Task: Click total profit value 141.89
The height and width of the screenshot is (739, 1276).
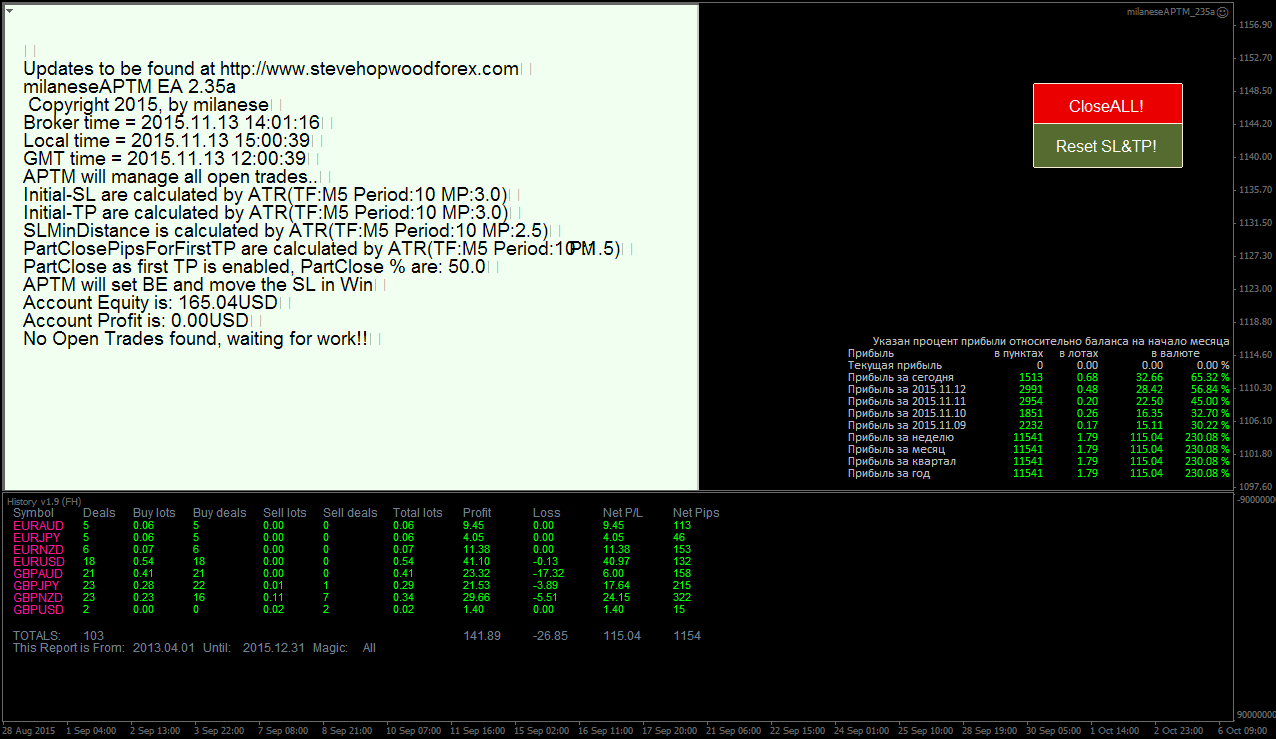Action: [x=482, y=636]
